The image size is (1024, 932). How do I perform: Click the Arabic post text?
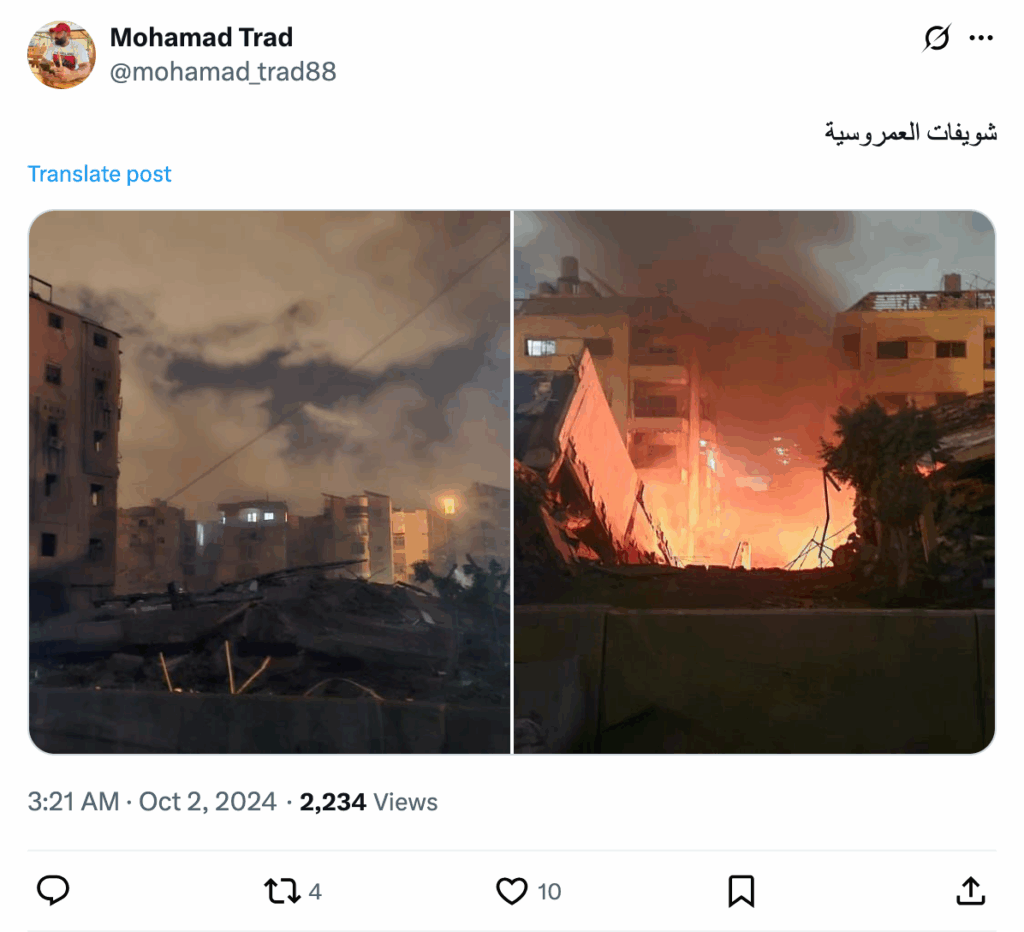pyautogui.click(x=910, y=132)
